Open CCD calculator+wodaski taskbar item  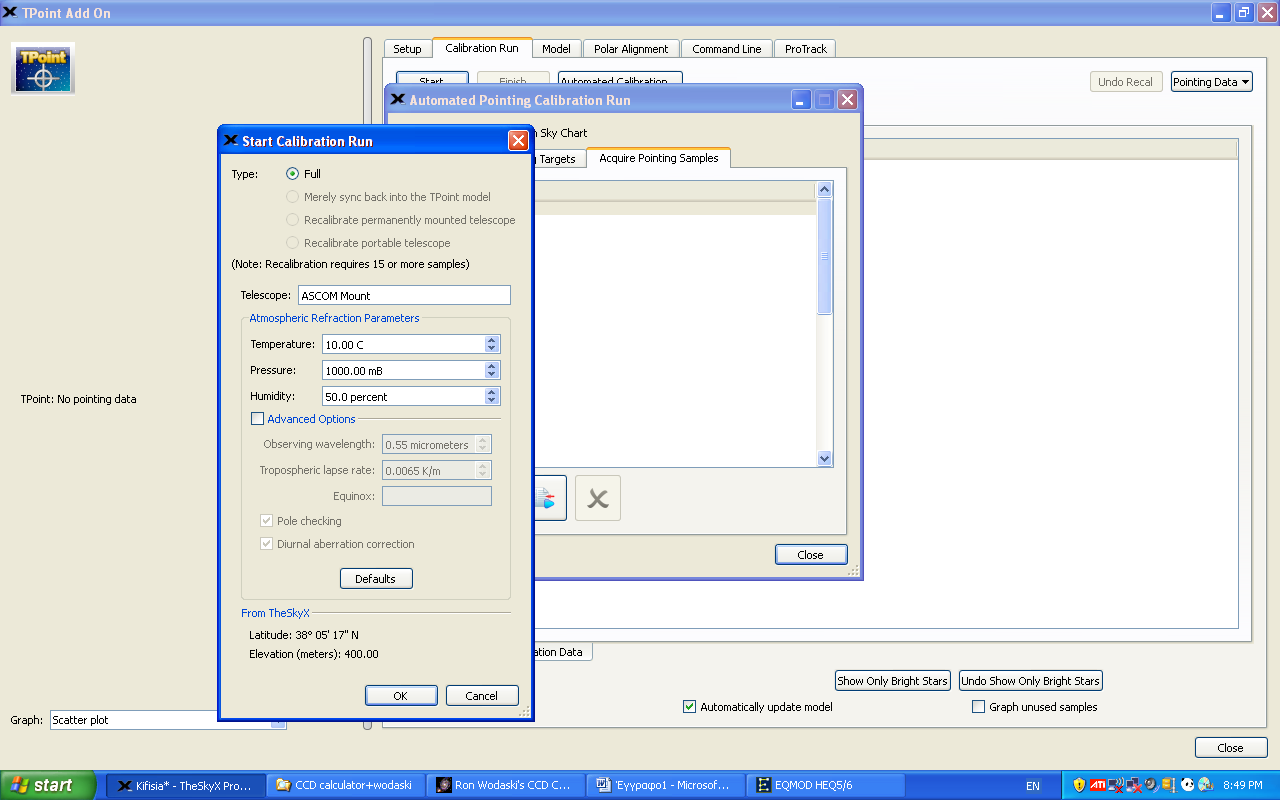click(347, 786)
